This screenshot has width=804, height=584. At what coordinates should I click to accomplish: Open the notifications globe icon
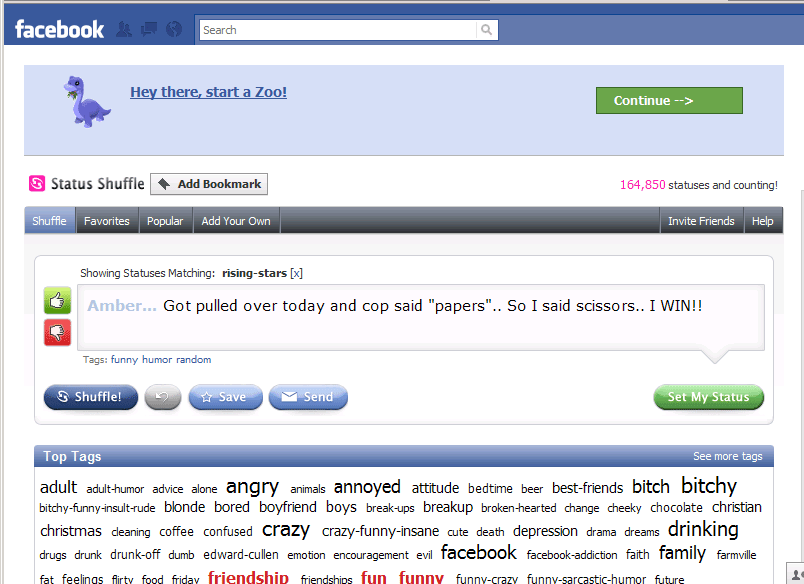pos(174,29)
